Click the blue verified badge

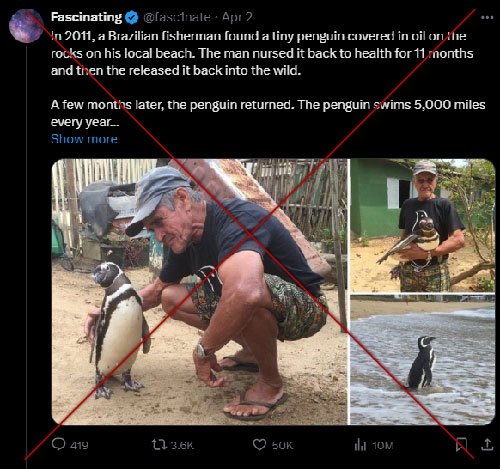click(x=132, y=17)
